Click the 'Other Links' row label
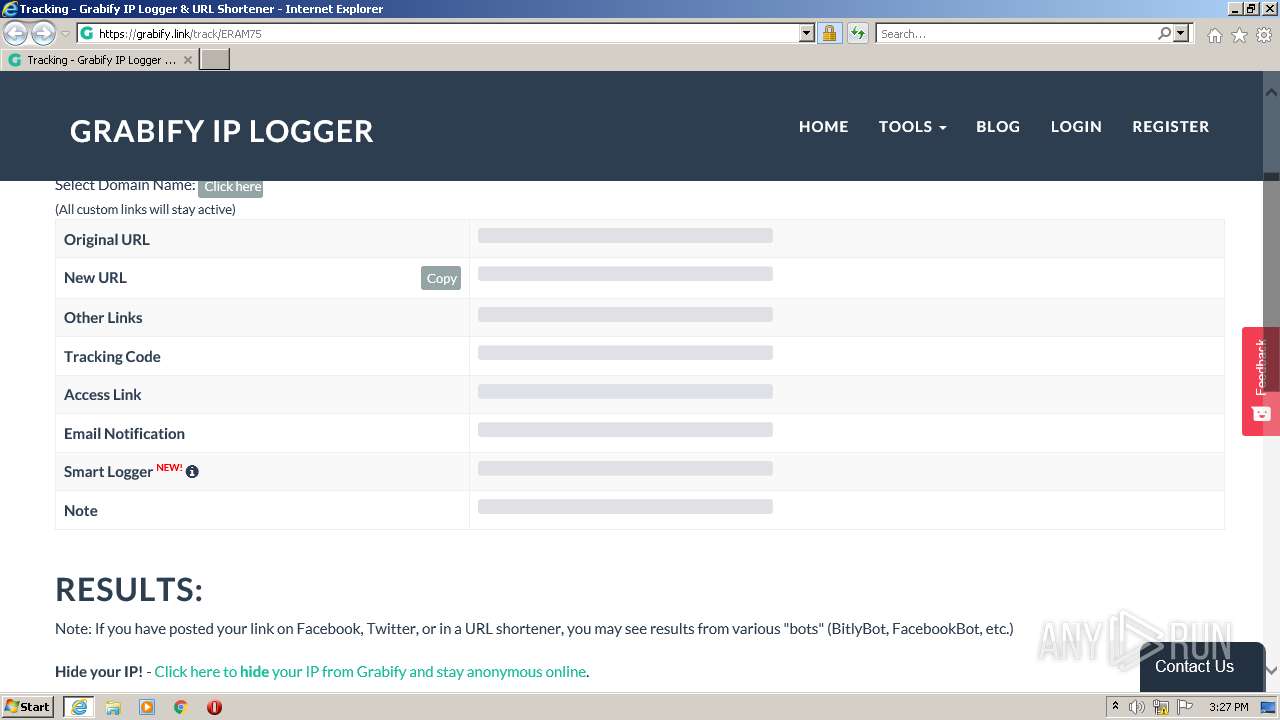This screenshot has width=1280, height=720. tap(103, 318)
